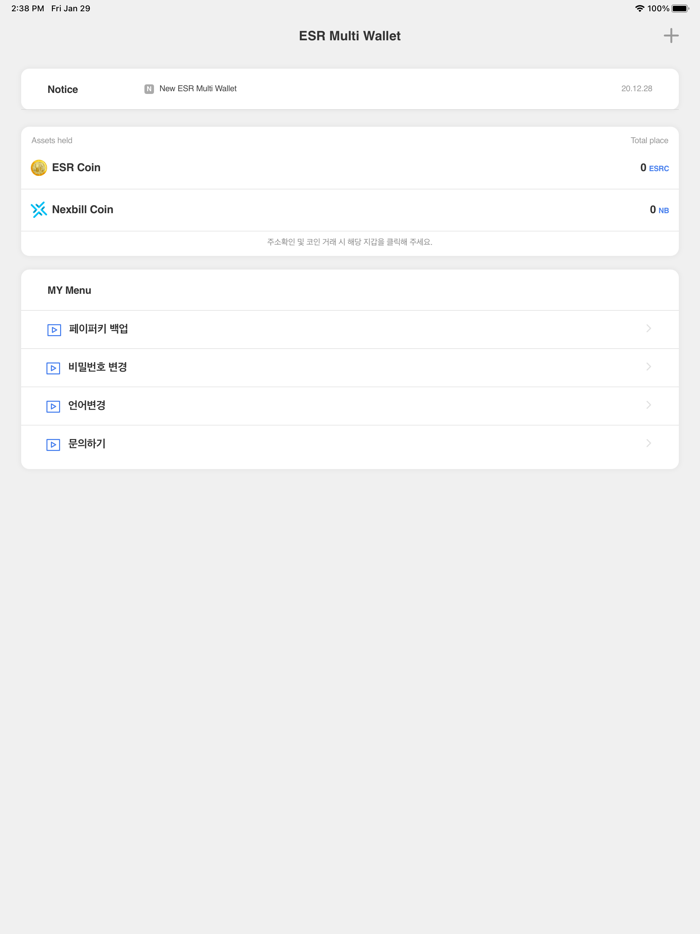The width and height of the screenshot is (700, 934).
Task: Click the blue Nexbill Coin icon
Action: point(37,209)
